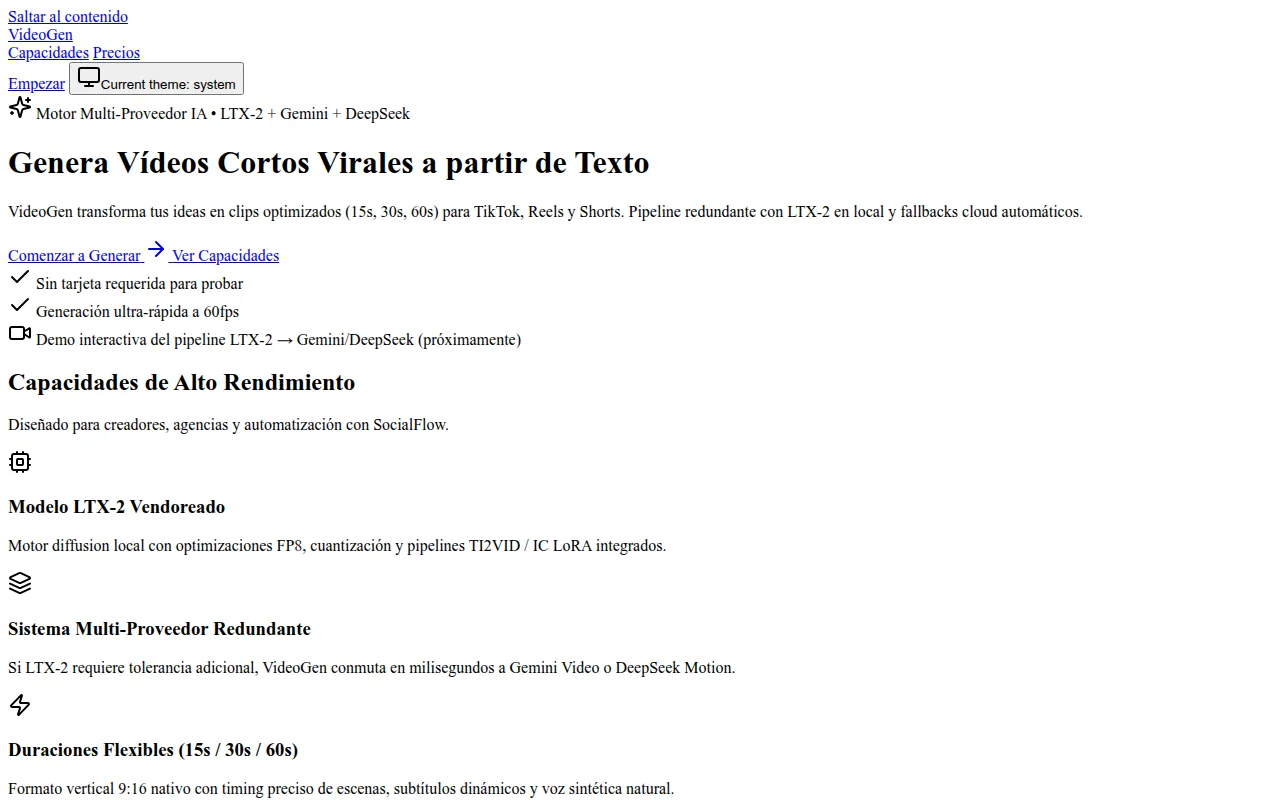Go to Capacidades in the navigation
Screen dimensions: 1280x800
48,52
